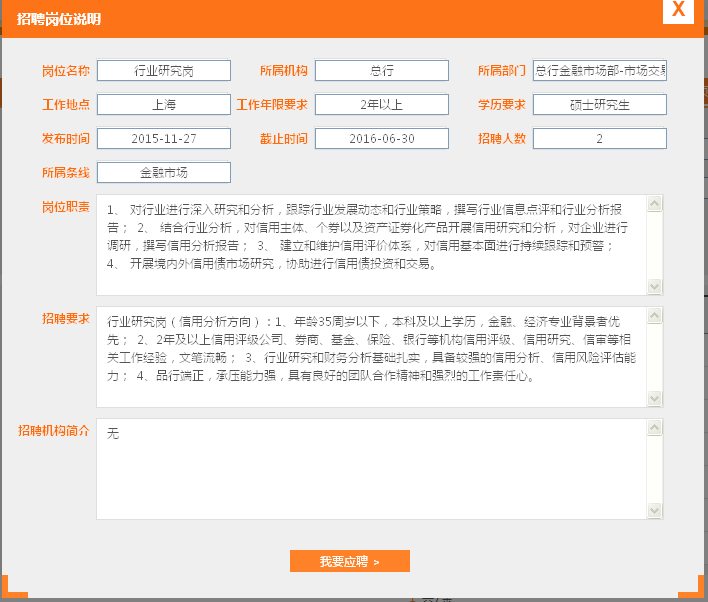Focus the 招聘人数 field showing 2
Screen dimensions: 708x602
(600, 139)
